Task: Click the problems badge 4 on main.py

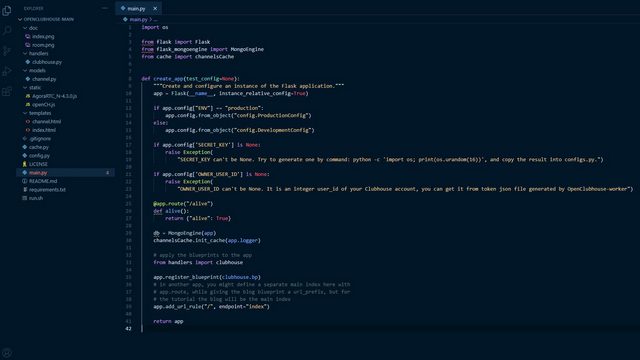Action: [x=107, y=173]
